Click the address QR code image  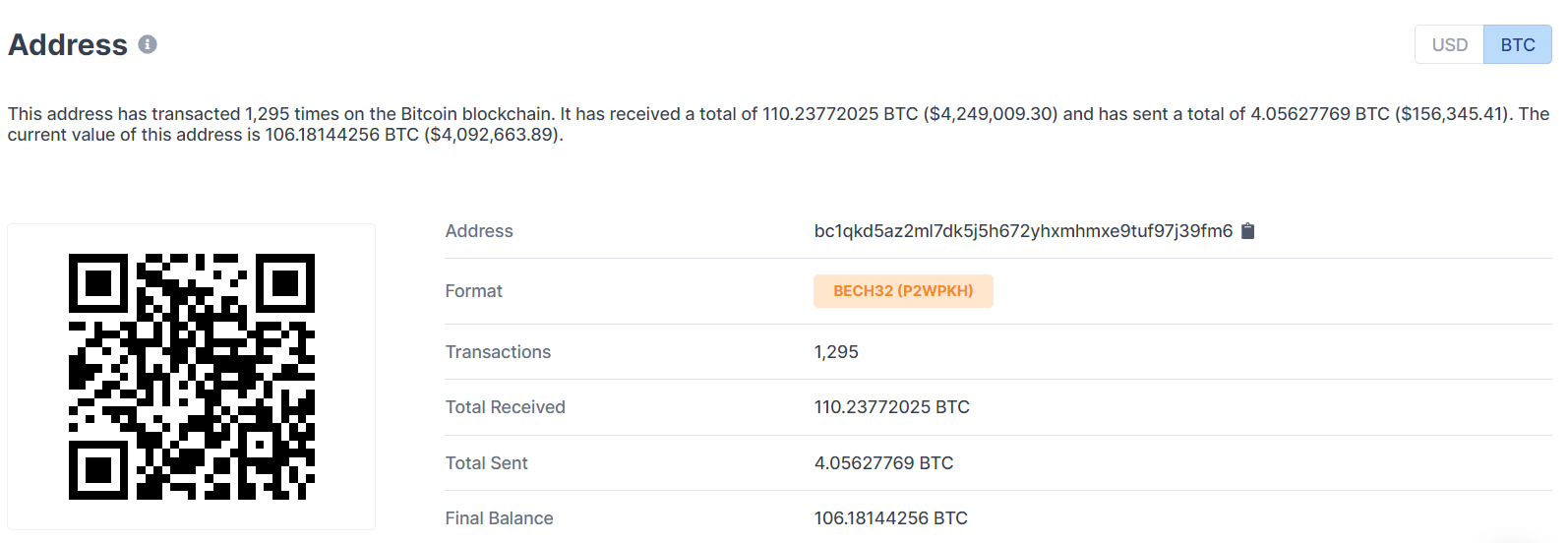[x=192, y=377]
